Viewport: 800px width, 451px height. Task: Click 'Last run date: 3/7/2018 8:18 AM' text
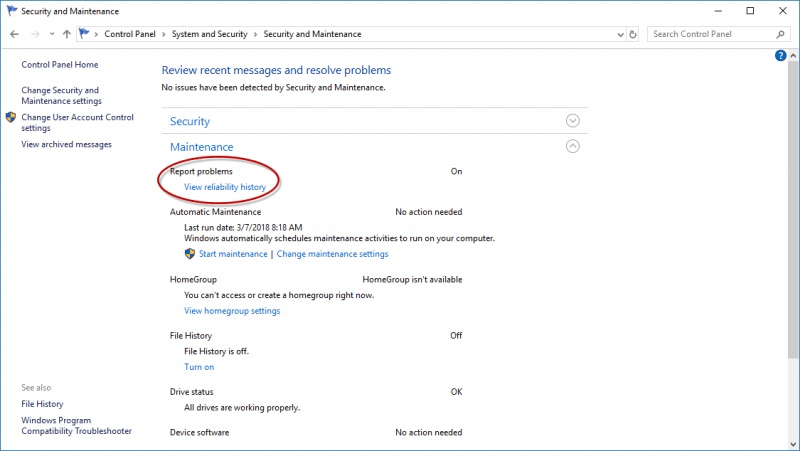pyautogui.click(x=243, y=228)
